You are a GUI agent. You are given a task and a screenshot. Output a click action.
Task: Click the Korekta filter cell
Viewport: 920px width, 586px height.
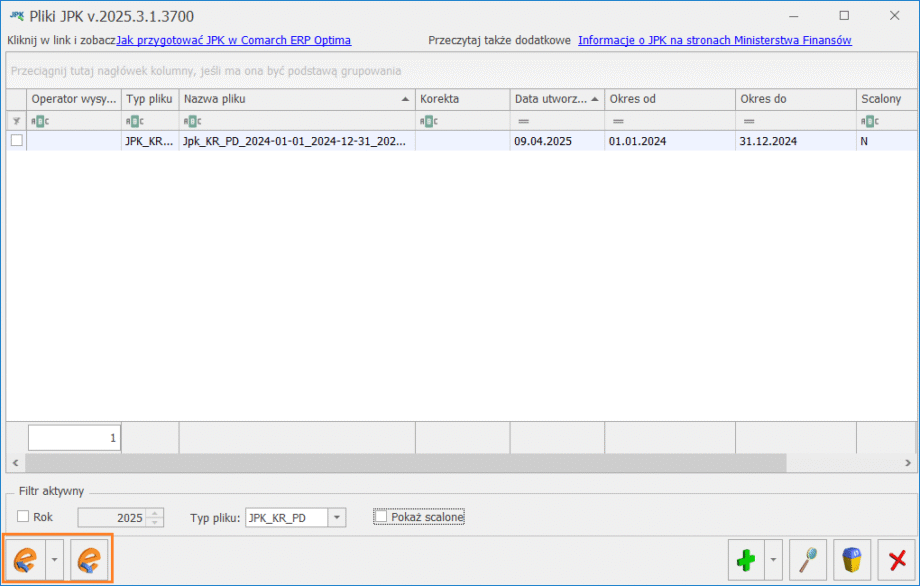point(462,121)
